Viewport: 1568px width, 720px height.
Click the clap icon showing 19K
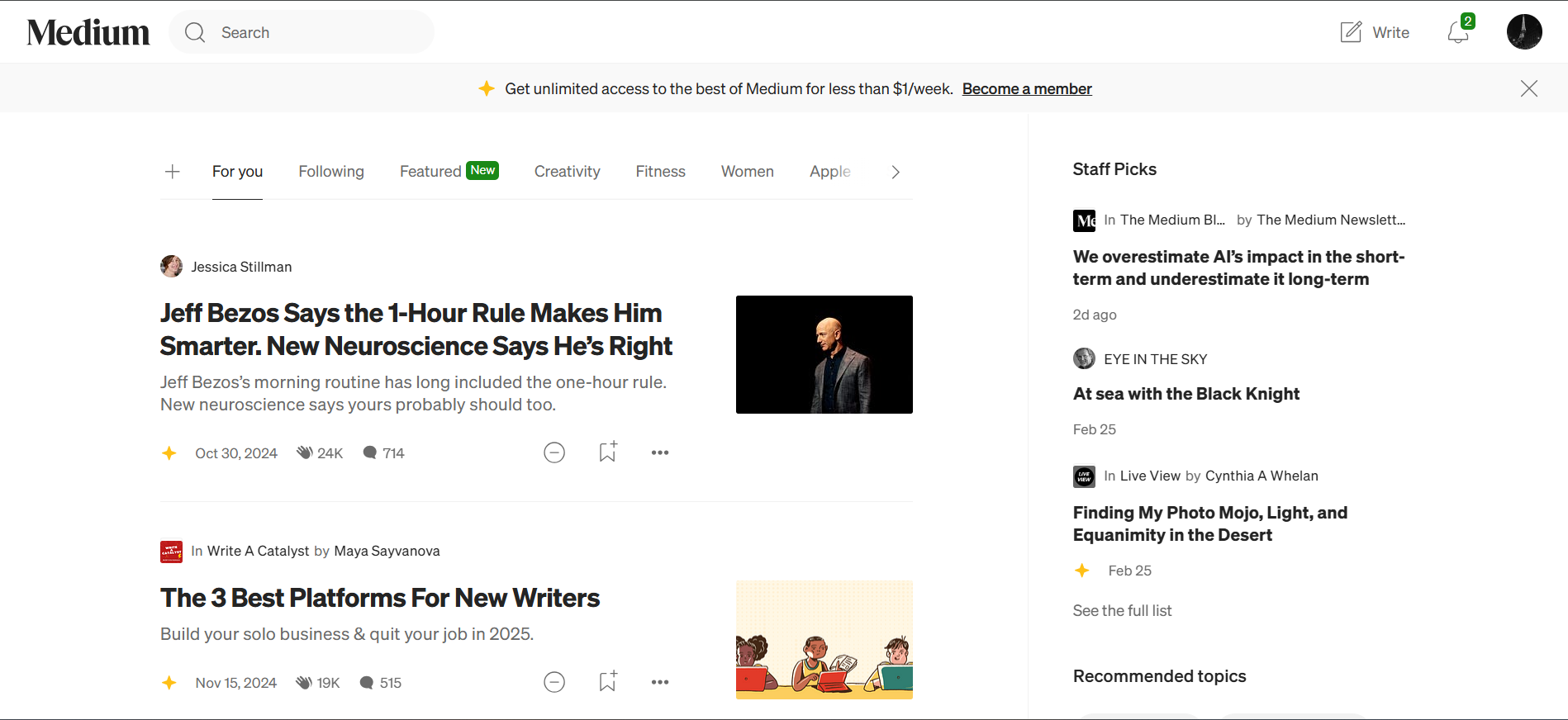[x=304, y=682]
